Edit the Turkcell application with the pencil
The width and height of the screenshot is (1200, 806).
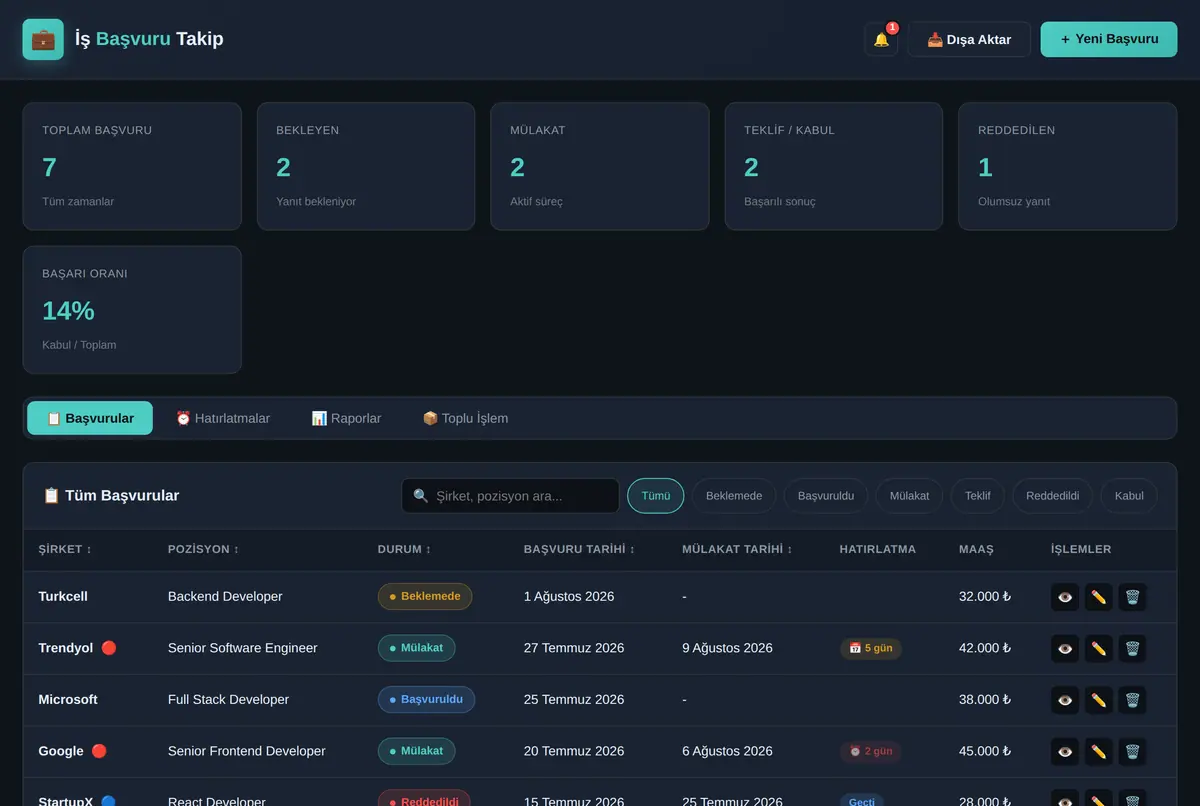1099,597
